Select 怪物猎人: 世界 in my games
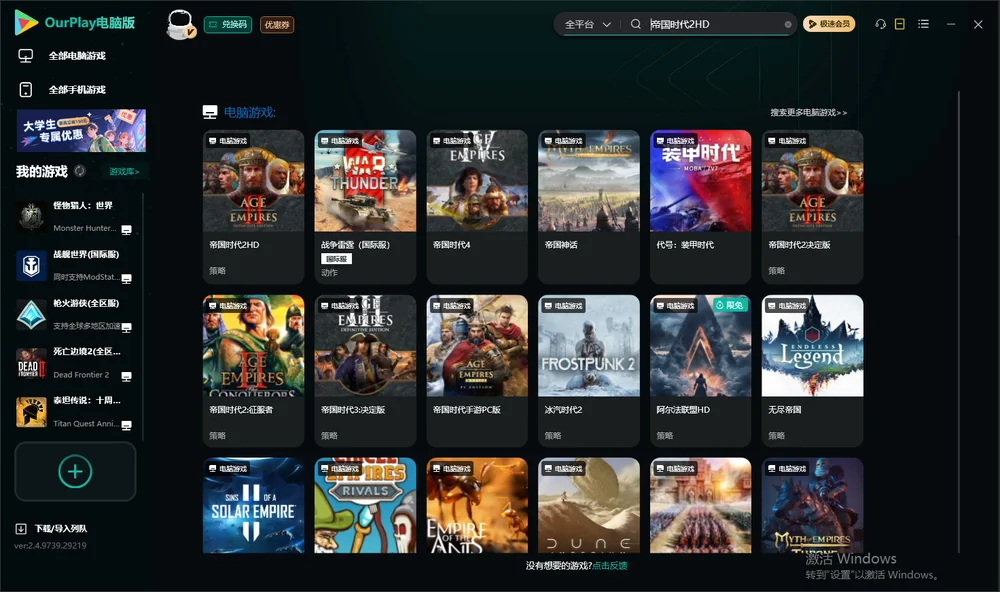Image resolution: width=1000 pixels, height=592 pixels. click(75, 217)
